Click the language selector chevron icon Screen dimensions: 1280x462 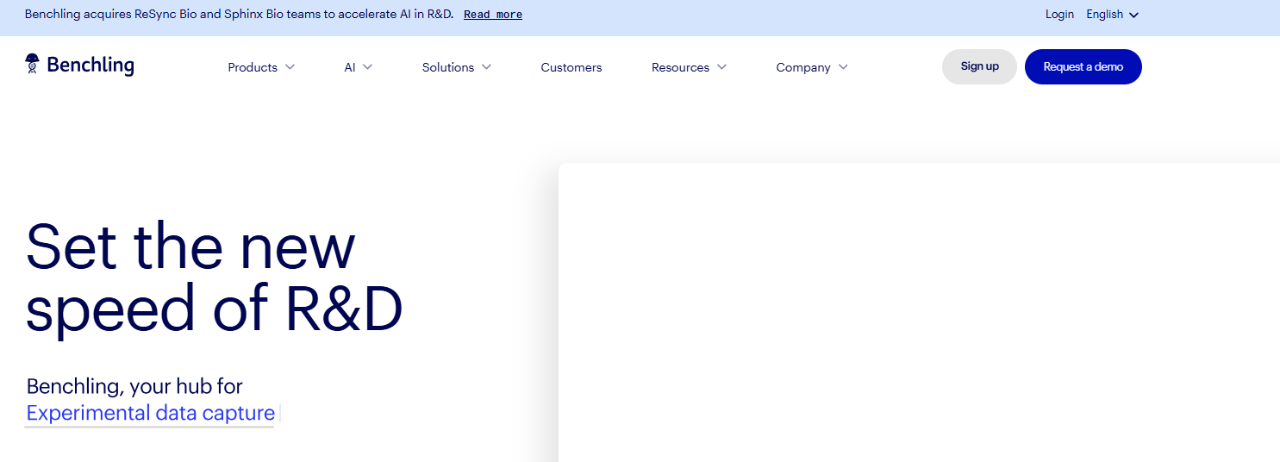(1134, 15)
